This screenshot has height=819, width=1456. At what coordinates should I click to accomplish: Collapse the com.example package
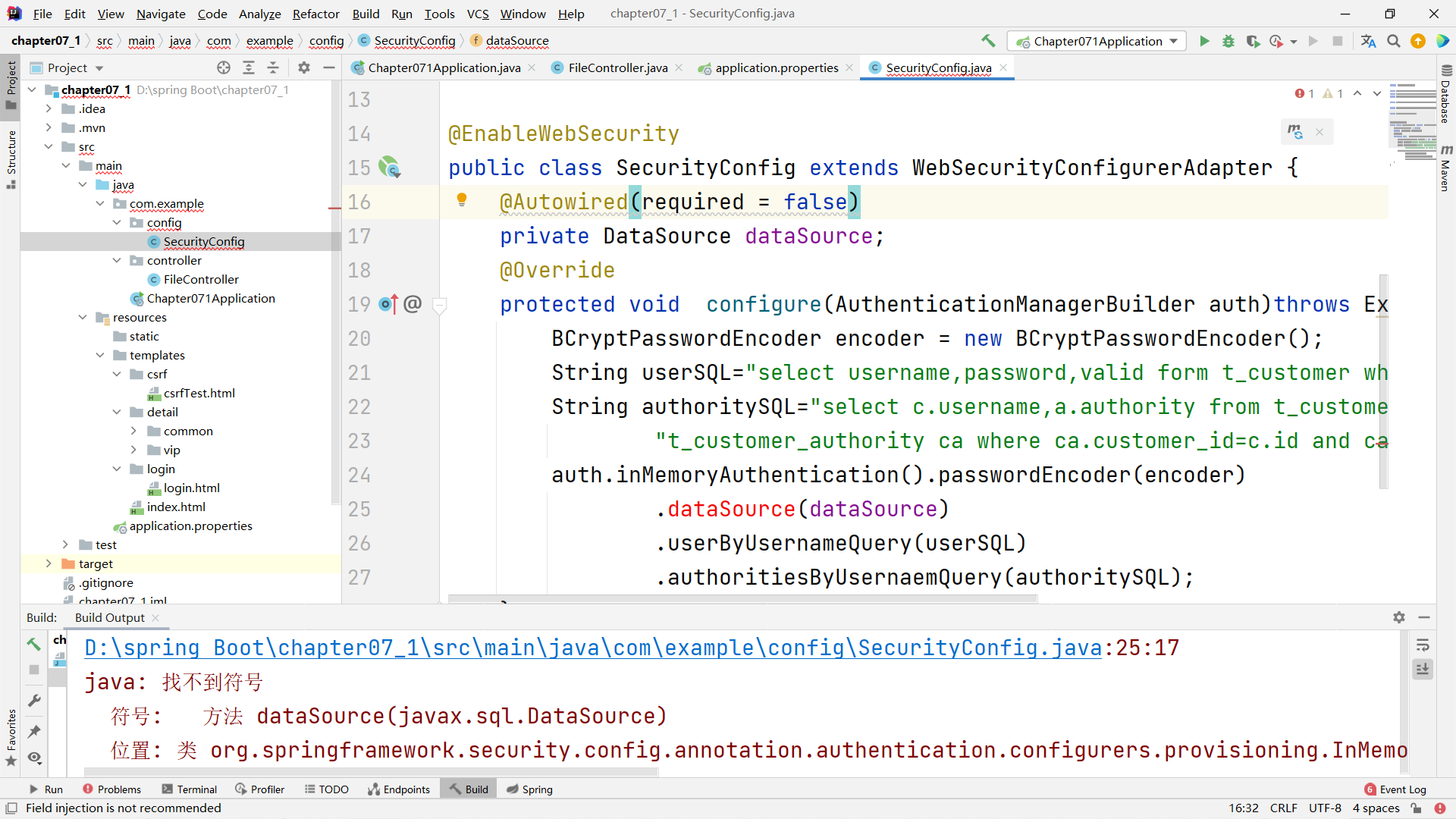(x=99, y=203)
